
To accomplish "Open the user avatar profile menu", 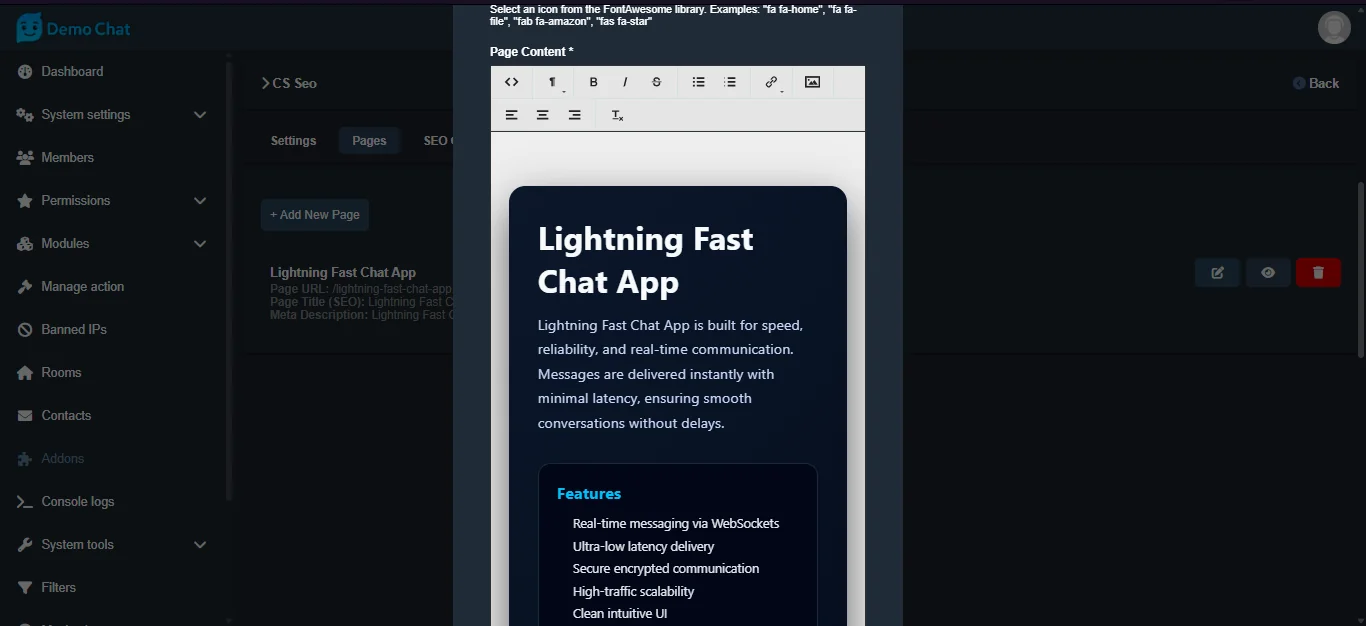I will pyautogui.click(x=1334, y=28).
